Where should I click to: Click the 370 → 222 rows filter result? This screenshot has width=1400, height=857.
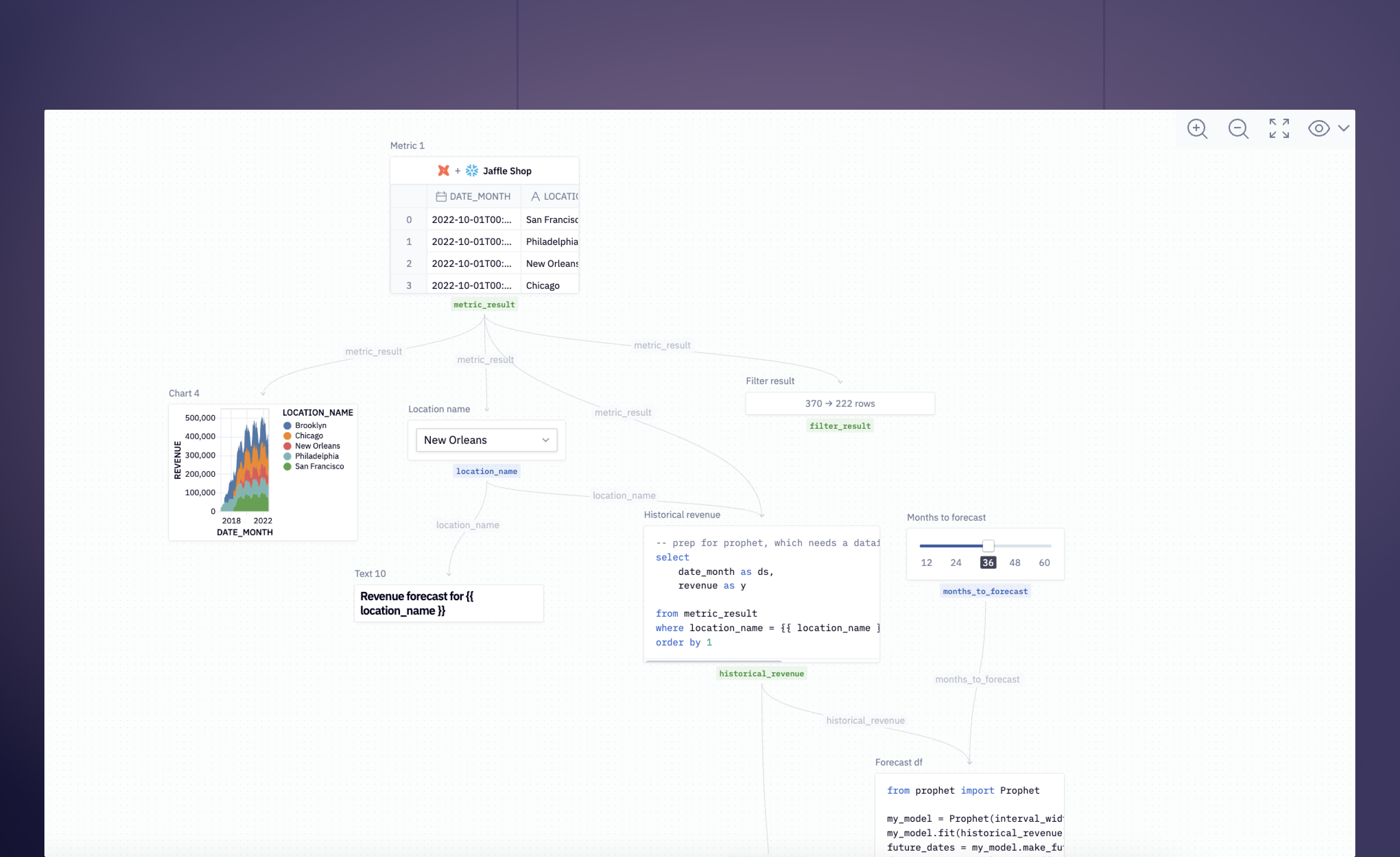point(840,403)
